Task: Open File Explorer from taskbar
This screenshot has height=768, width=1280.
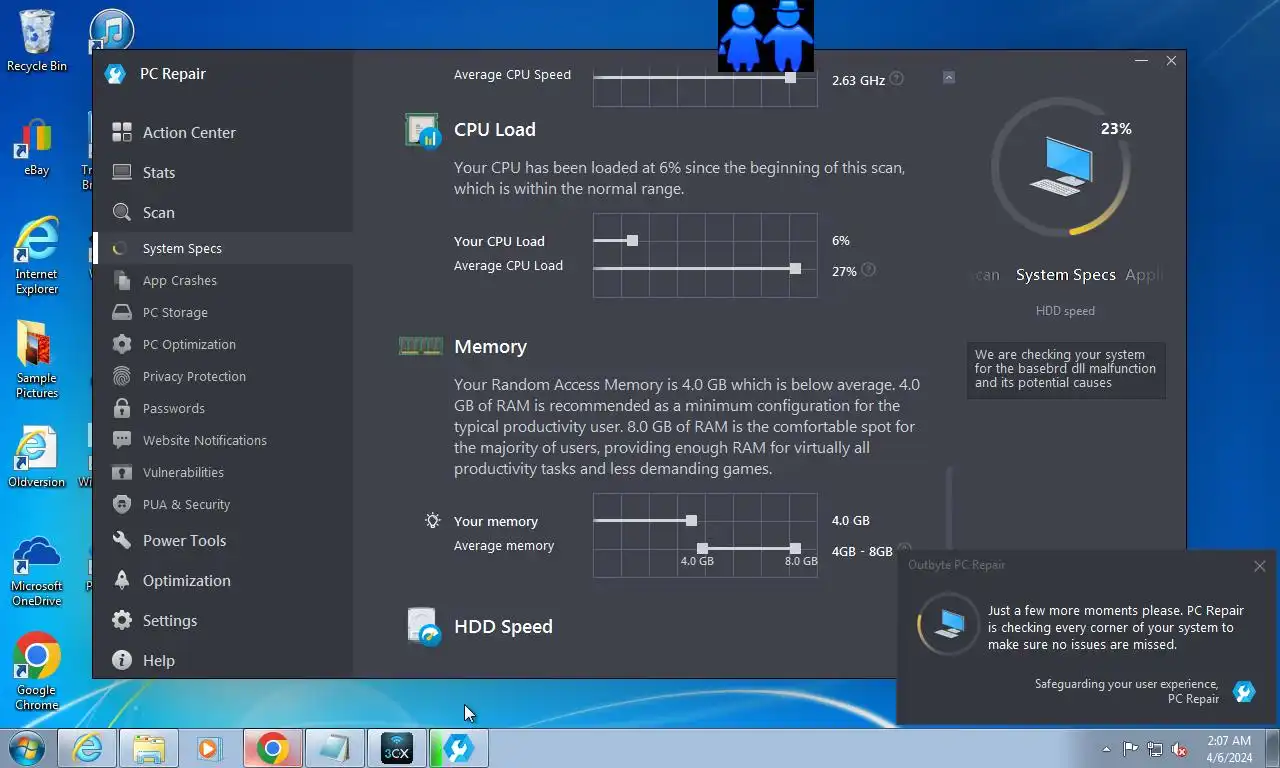Action: (149, 748)
